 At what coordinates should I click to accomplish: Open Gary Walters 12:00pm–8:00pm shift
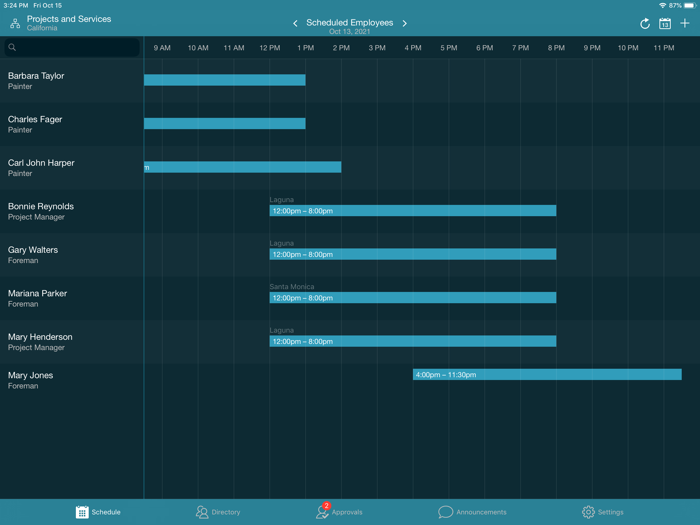413,254
